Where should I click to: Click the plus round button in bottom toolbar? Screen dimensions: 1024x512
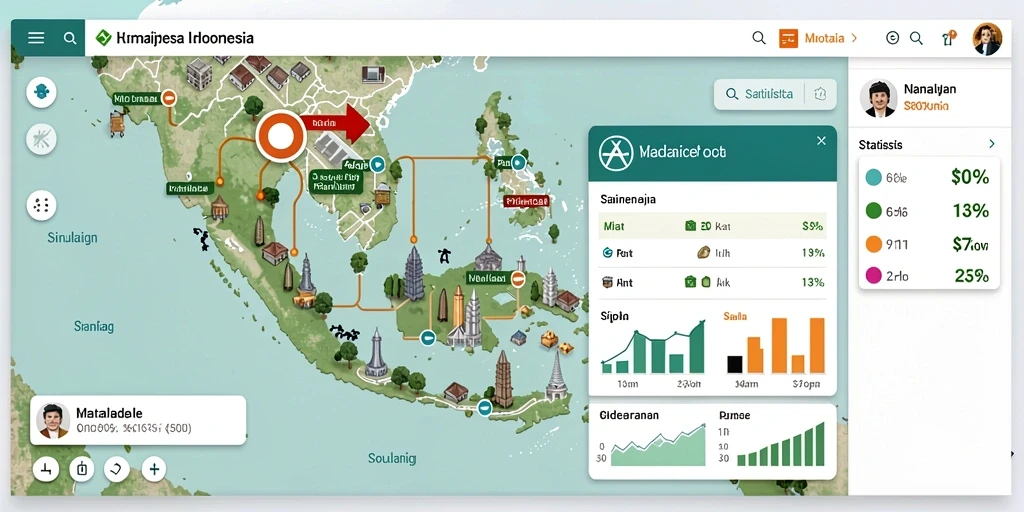click(x=154, y=469)
